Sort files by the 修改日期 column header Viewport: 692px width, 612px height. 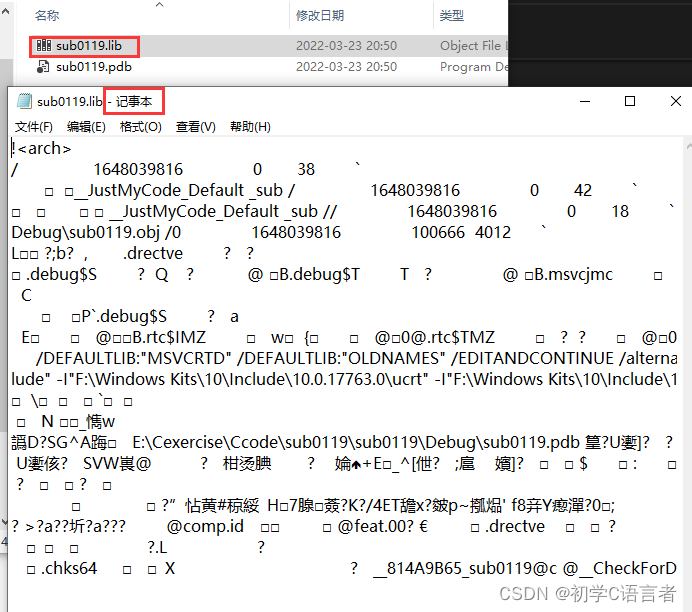tap(320, 16)
